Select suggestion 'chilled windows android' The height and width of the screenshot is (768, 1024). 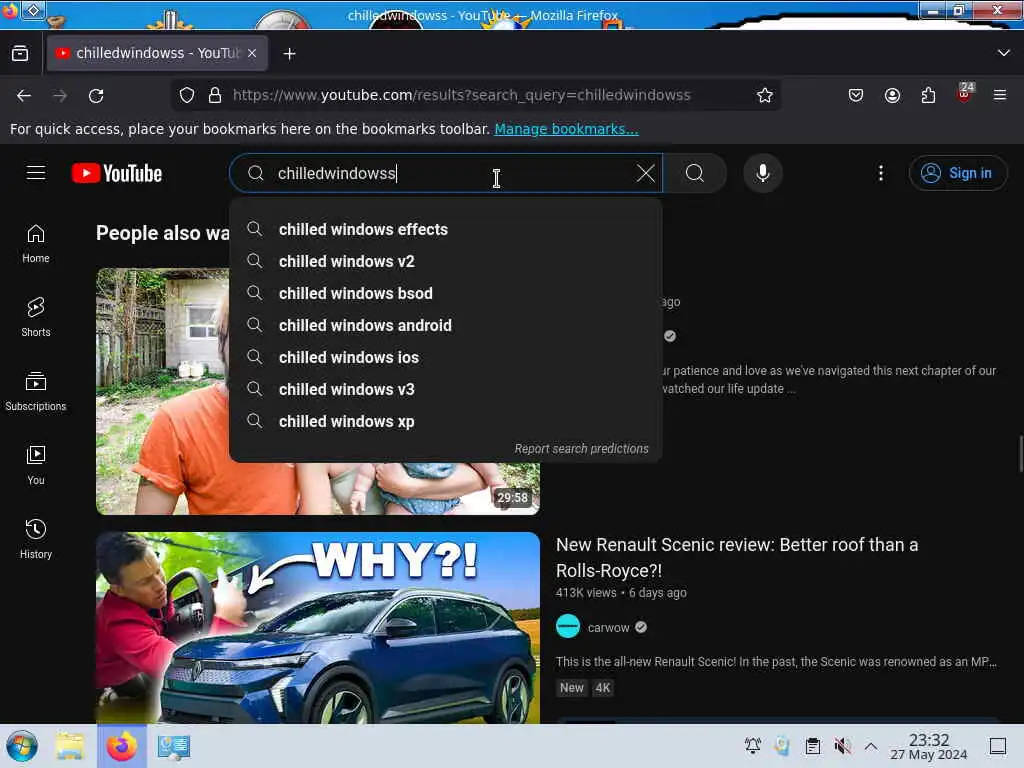coord(445,325)
